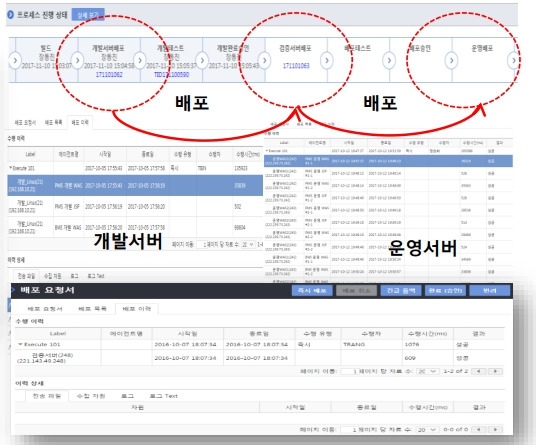
Task: Click previous page arrow beside 0-0 of 0
Action: tap(479, 430)
